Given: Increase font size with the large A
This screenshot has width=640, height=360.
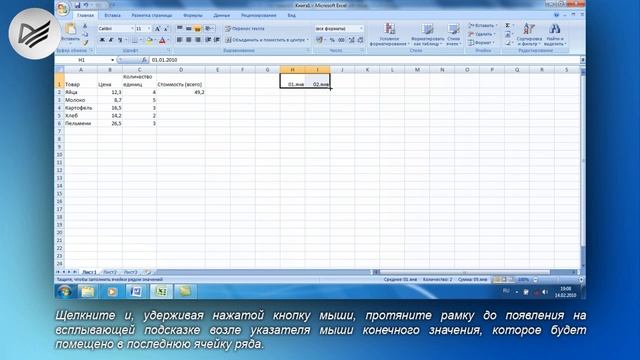Looking at the screenshot, I should pyautogui.click(x=157, y=29).
